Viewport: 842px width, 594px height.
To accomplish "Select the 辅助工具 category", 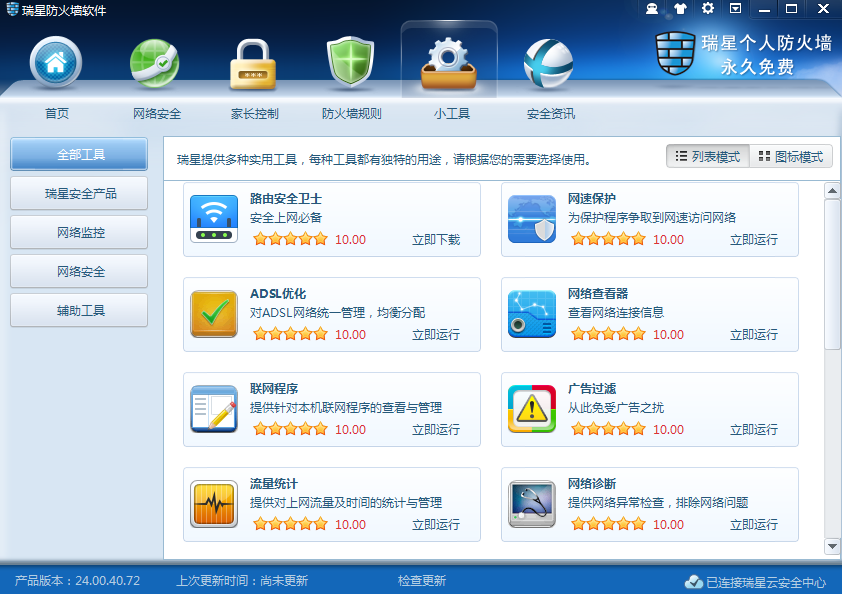I will 78,311.
